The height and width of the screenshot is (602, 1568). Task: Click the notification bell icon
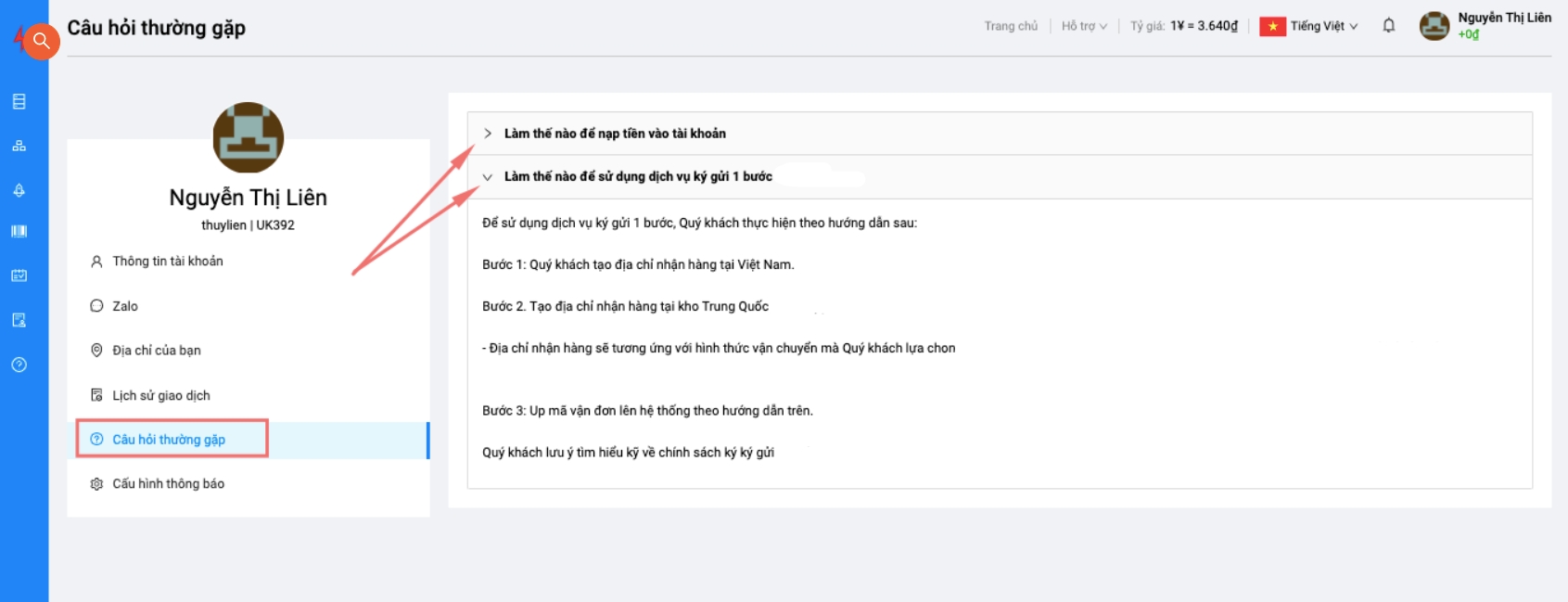[x=1388, y=26]
